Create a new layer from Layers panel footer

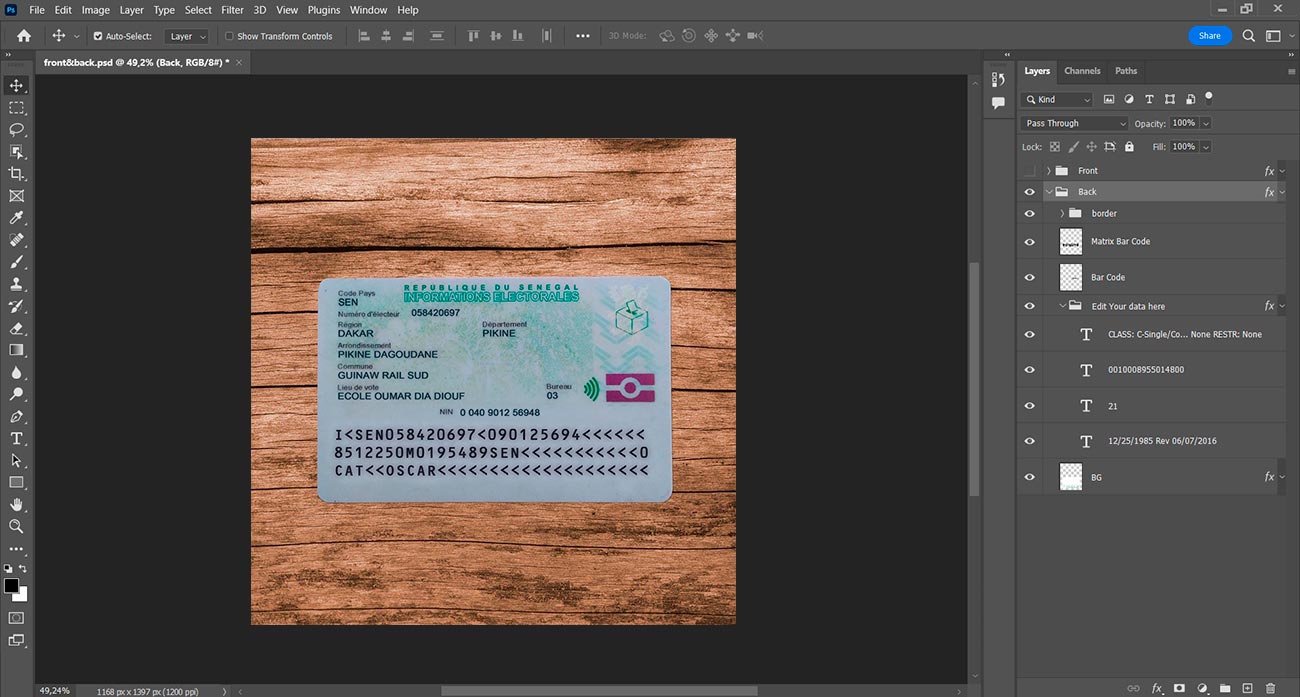click(1247, 688)
